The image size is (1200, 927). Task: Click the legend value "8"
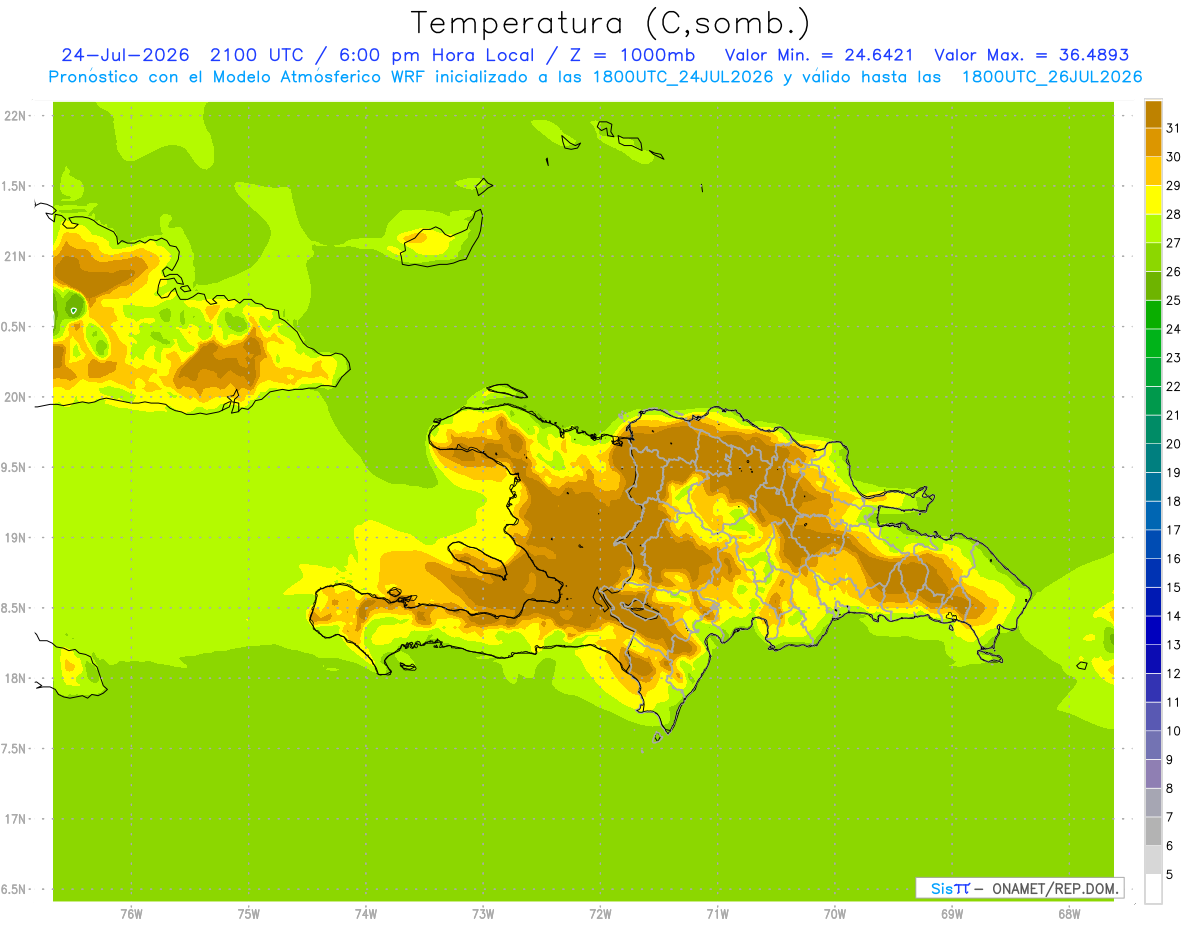coord(1170,788)
